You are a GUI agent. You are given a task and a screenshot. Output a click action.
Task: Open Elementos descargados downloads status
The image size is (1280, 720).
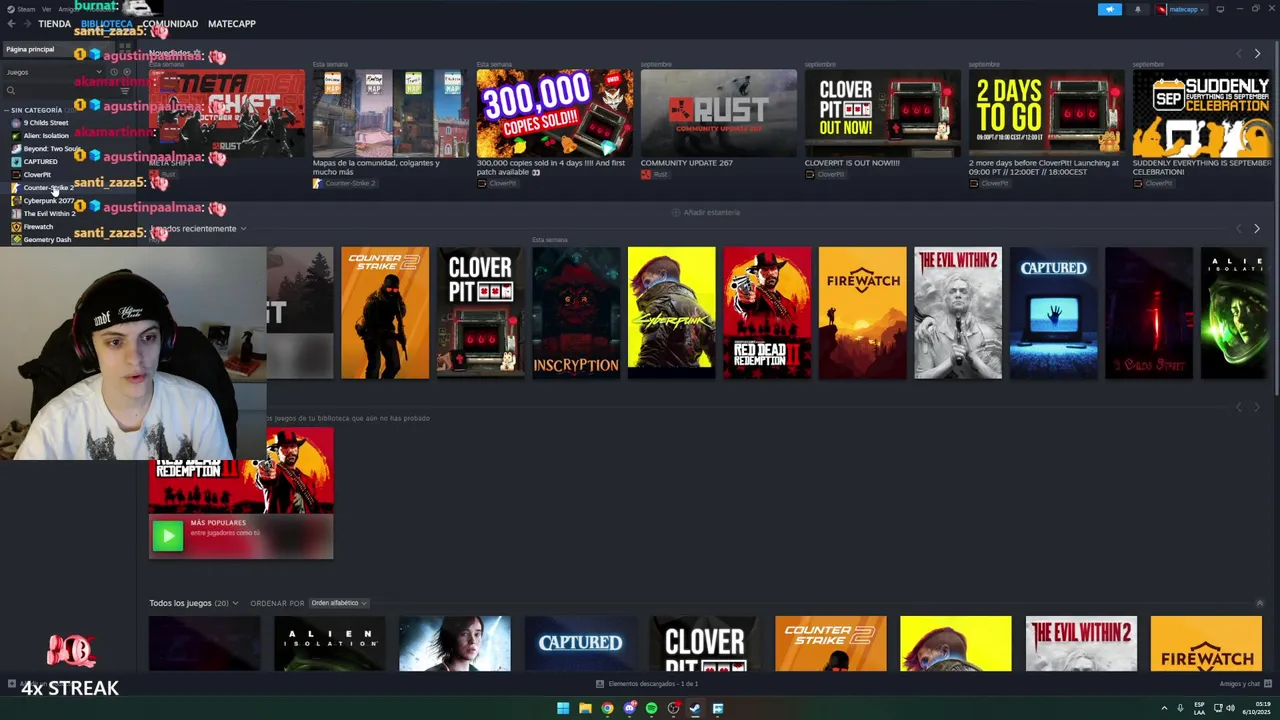pos(647,684)
